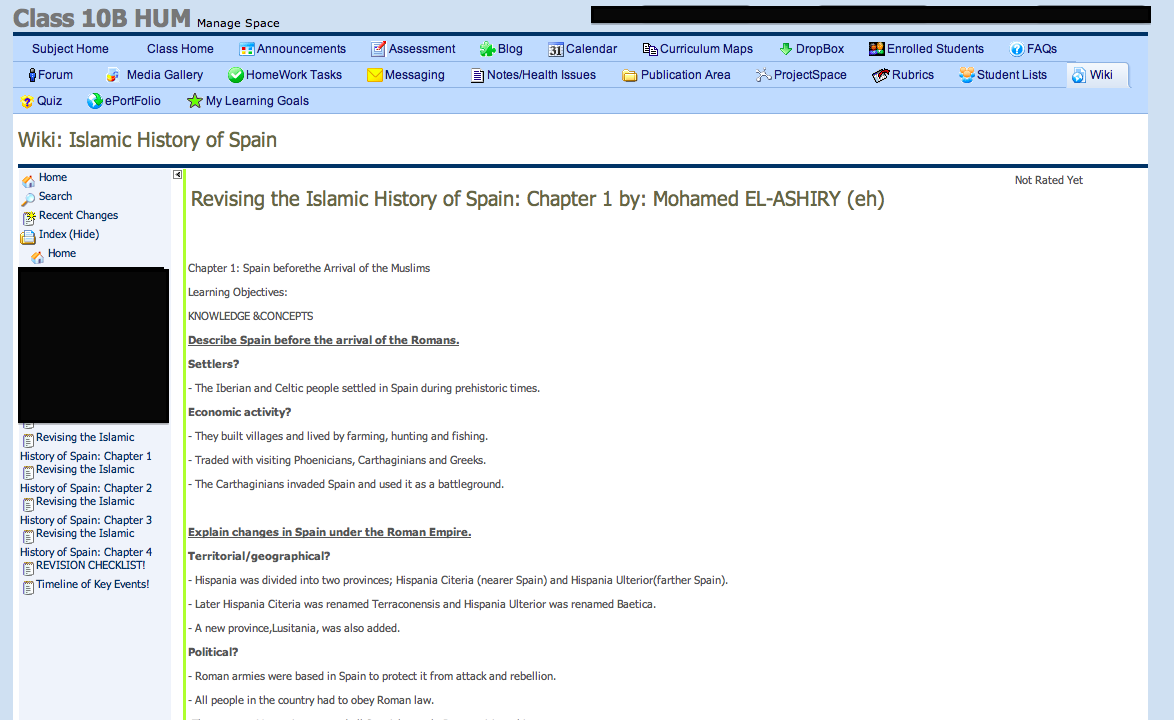Open the Calendar icon

pos(556,49)
